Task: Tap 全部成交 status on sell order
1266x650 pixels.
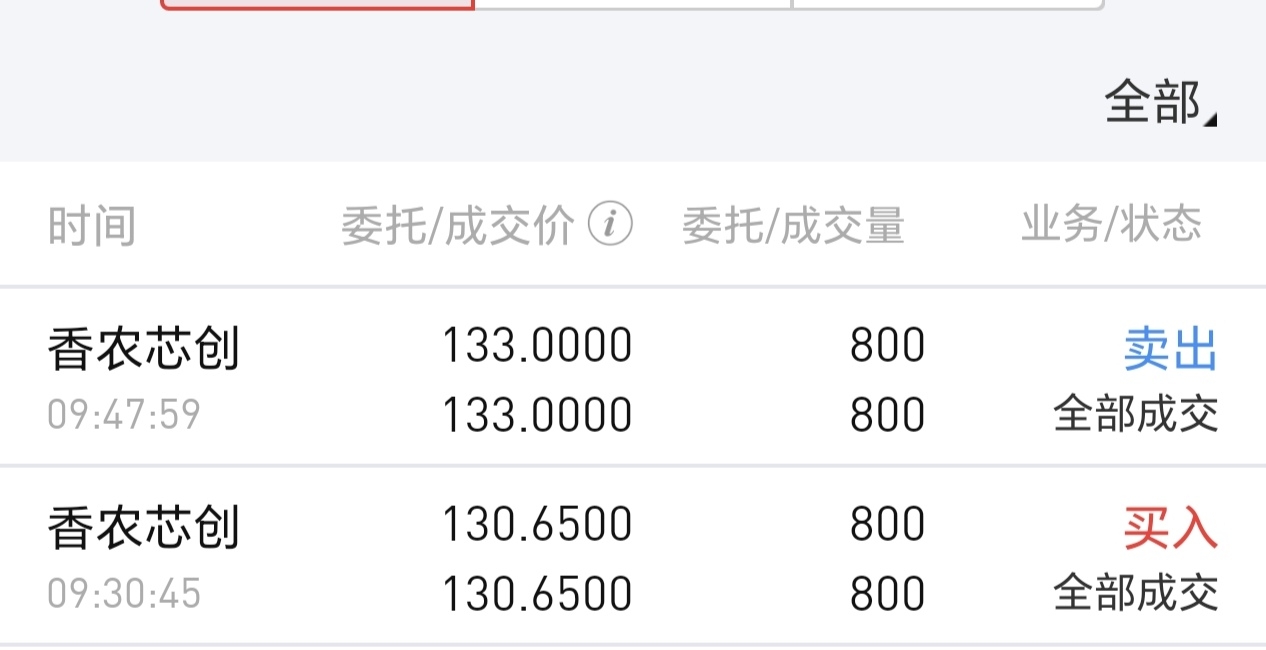Action: pos(1136,414)
